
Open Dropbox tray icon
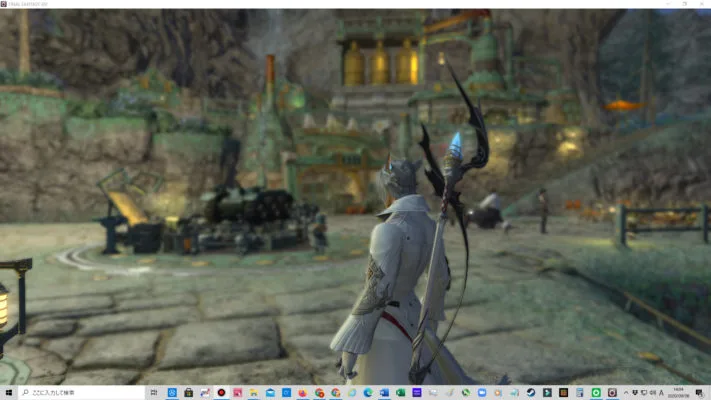[x=635, y=393]
